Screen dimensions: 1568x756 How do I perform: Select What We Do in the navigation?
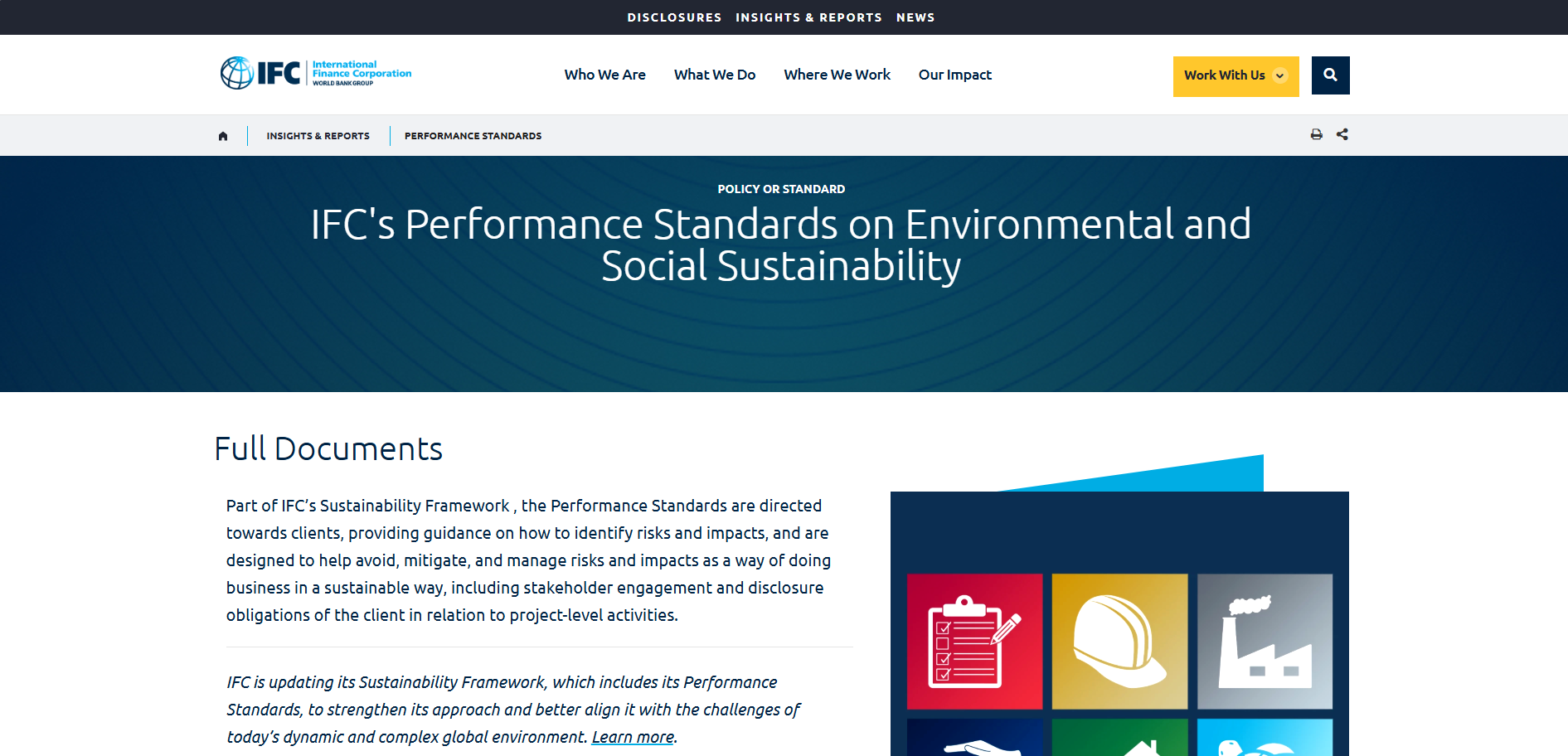click(x=714, y=75)
